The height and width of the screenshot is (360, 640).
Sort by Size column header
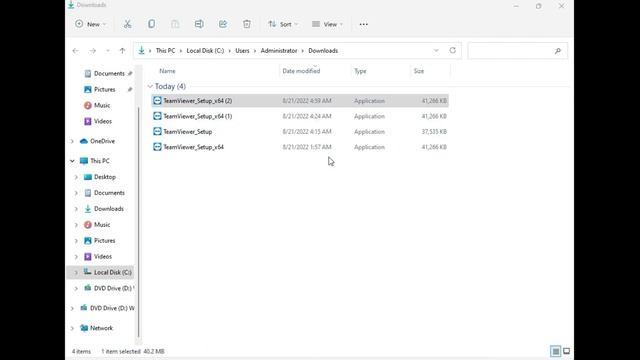pyautogui.click(x=419, y=71)
